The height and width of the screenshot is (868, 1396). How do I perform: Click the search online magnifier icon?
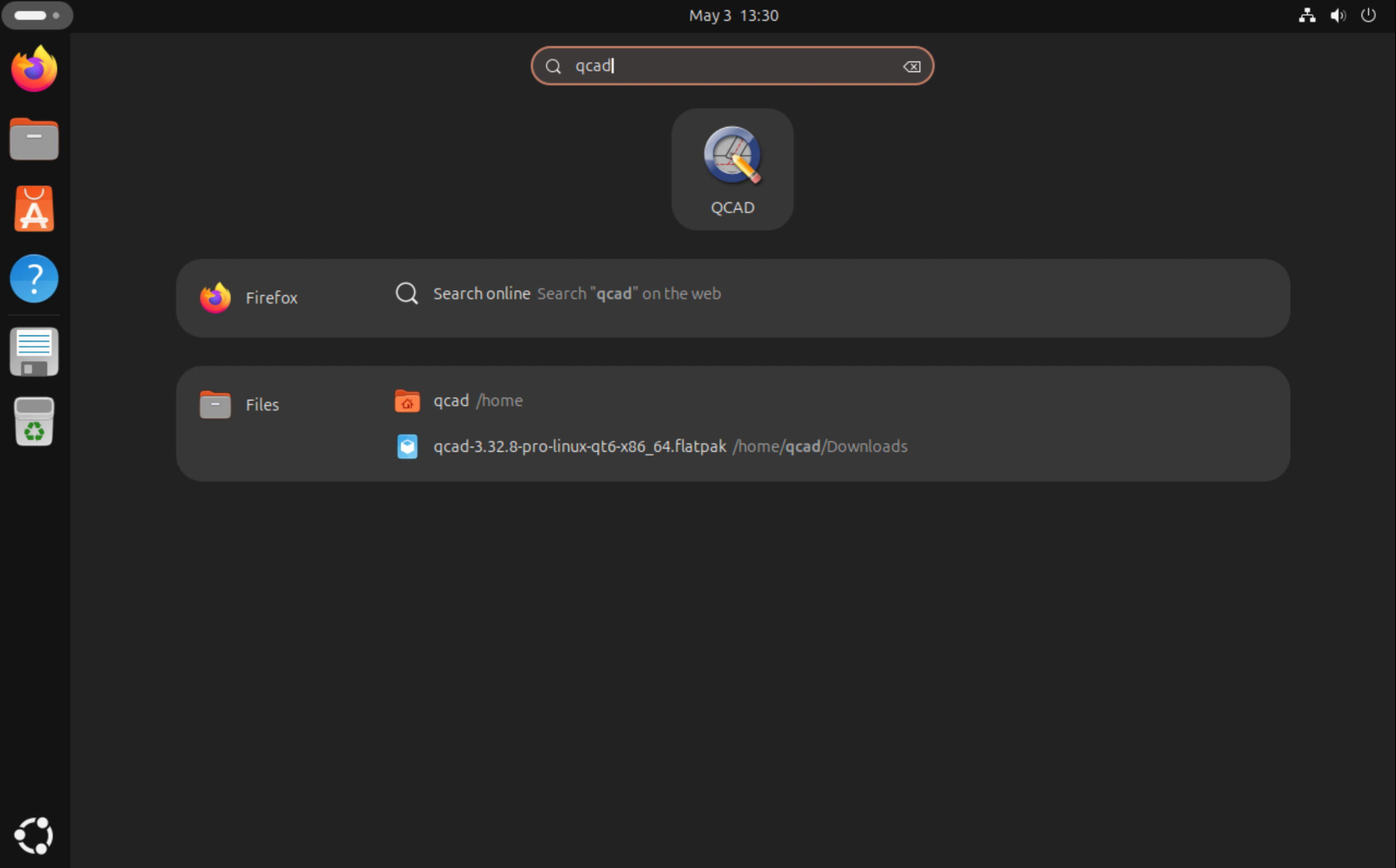(406, 293)
